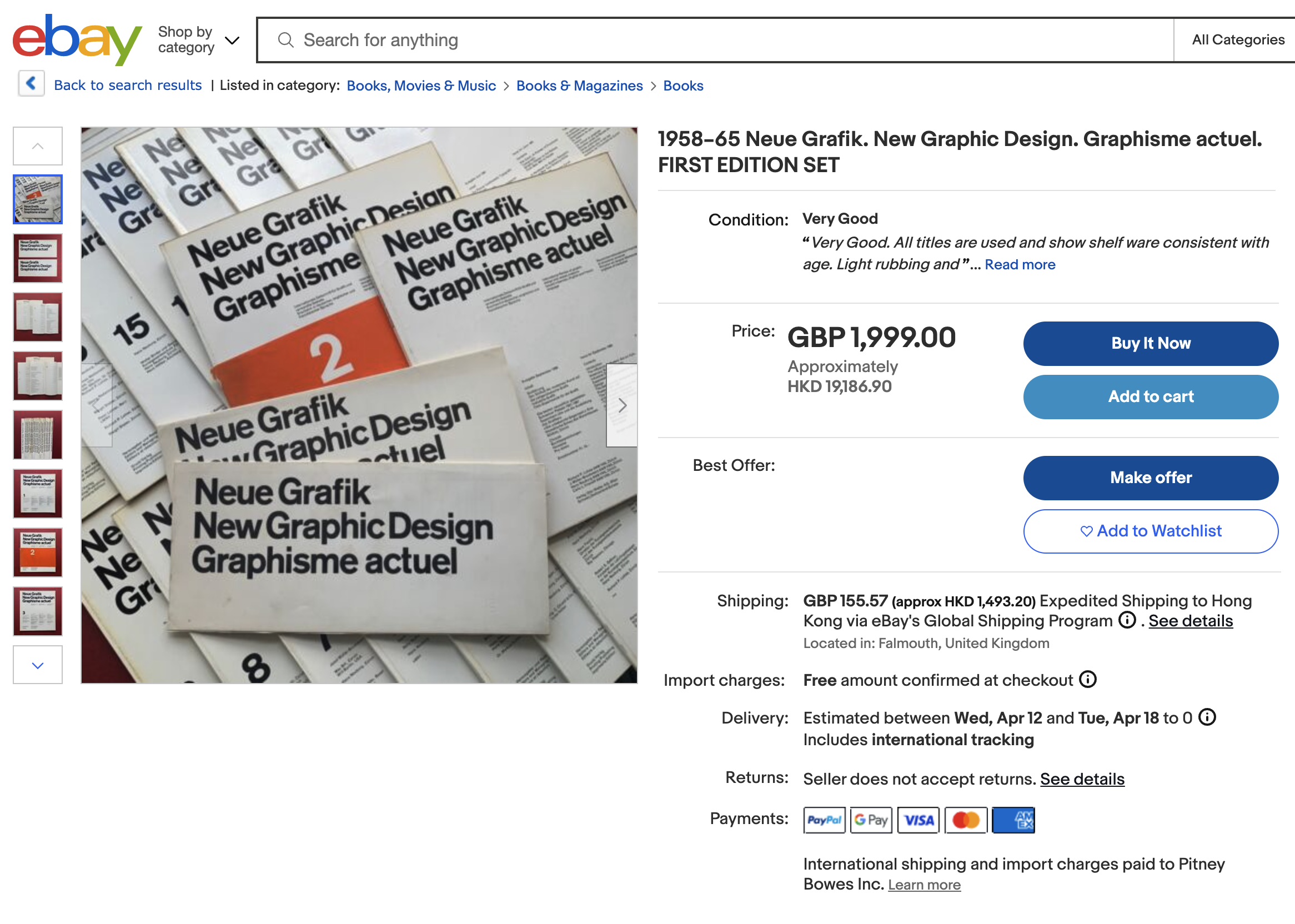The image size is (1295, 924).
Task: Click the Add to cart button
Action: pyautogui.click(x=1151, y=397)
